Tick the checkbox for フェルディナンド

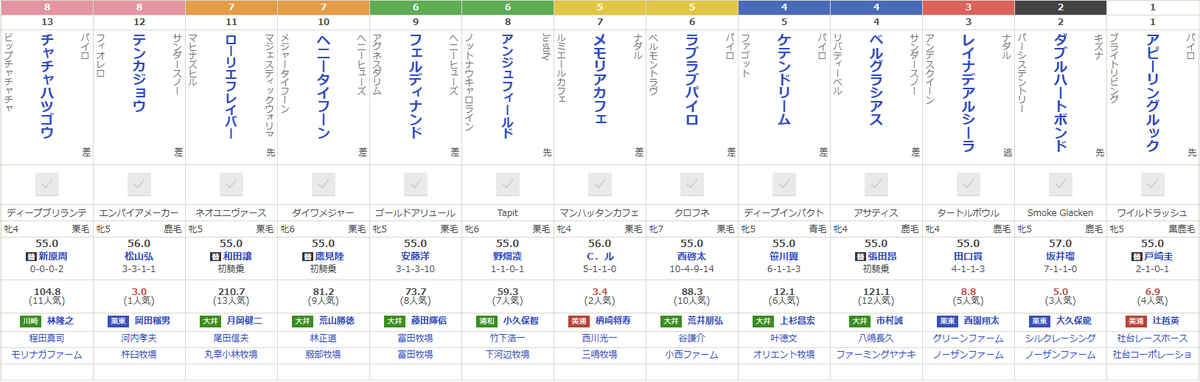click(415, 184)
